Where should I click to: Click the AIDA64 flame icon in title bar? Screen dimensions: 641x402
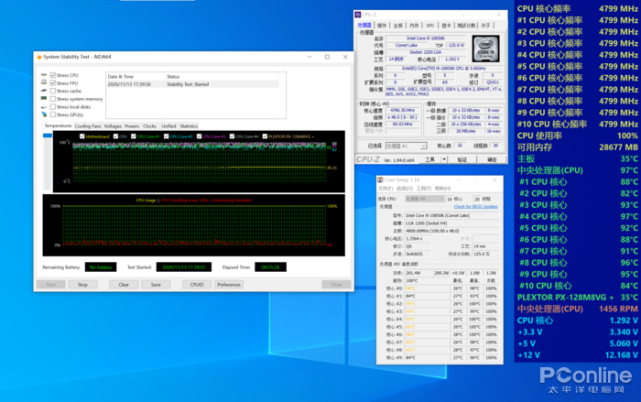click(39, 57)
